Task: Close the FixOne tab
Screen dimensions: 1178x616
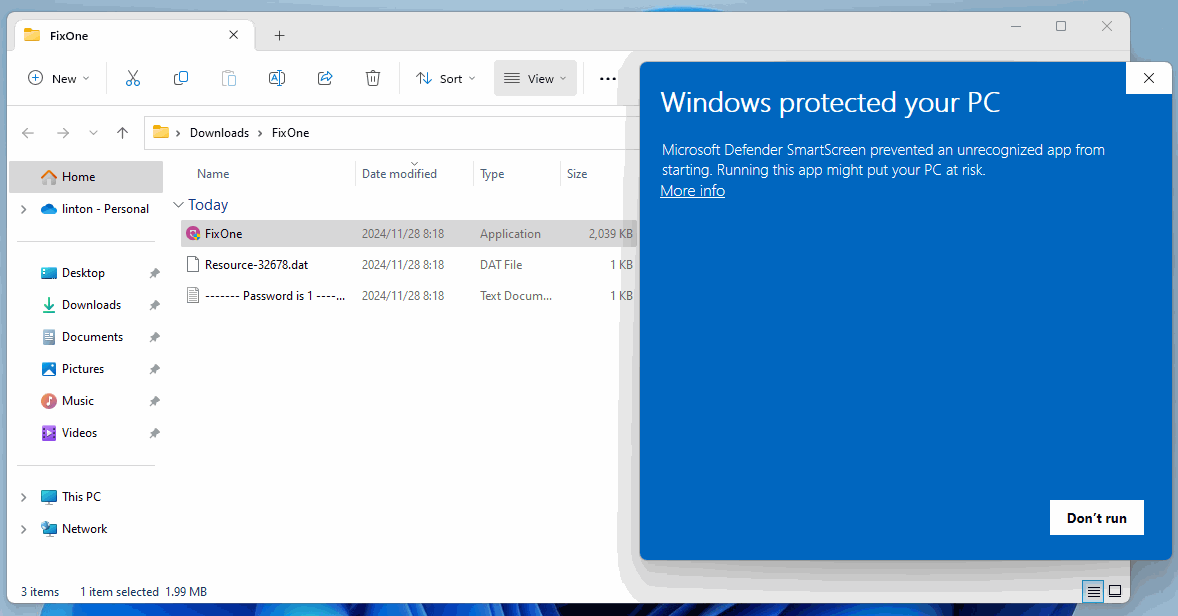Action: [234, 35]
